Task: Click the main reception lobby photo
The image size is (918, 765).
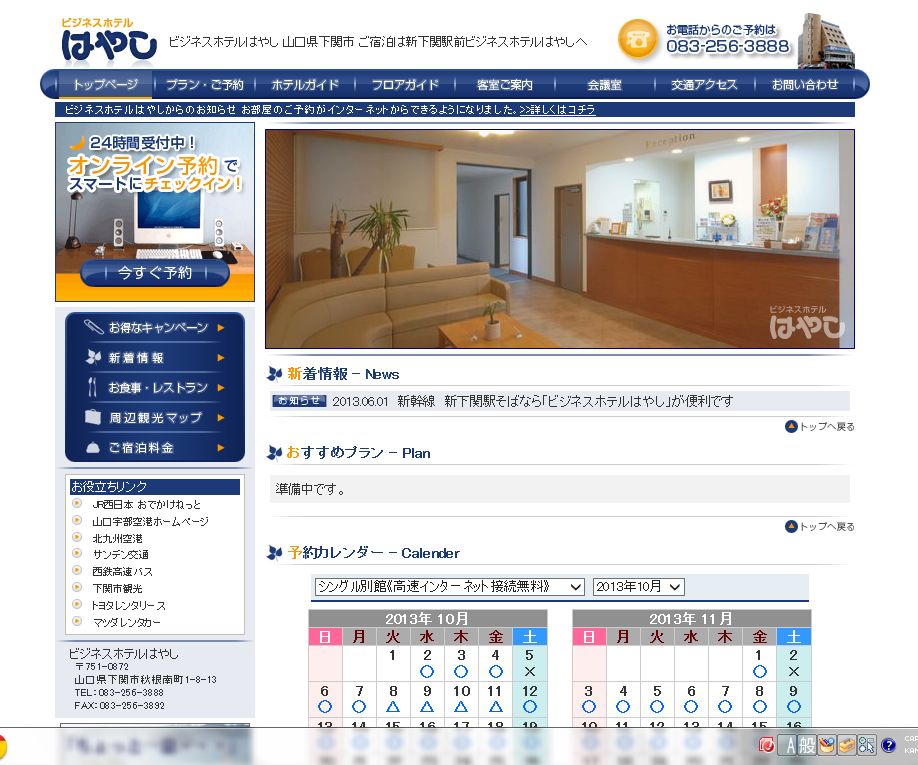Action: pos(560,239)
